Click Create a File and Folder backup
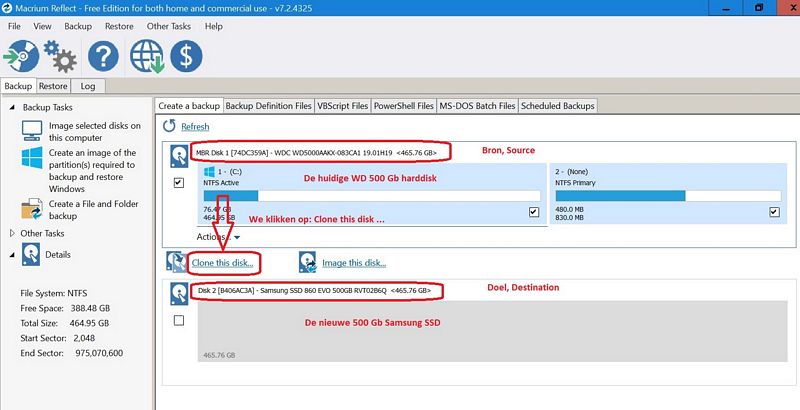Viewport: 800px width, 410px height. (x=93, y=210)
